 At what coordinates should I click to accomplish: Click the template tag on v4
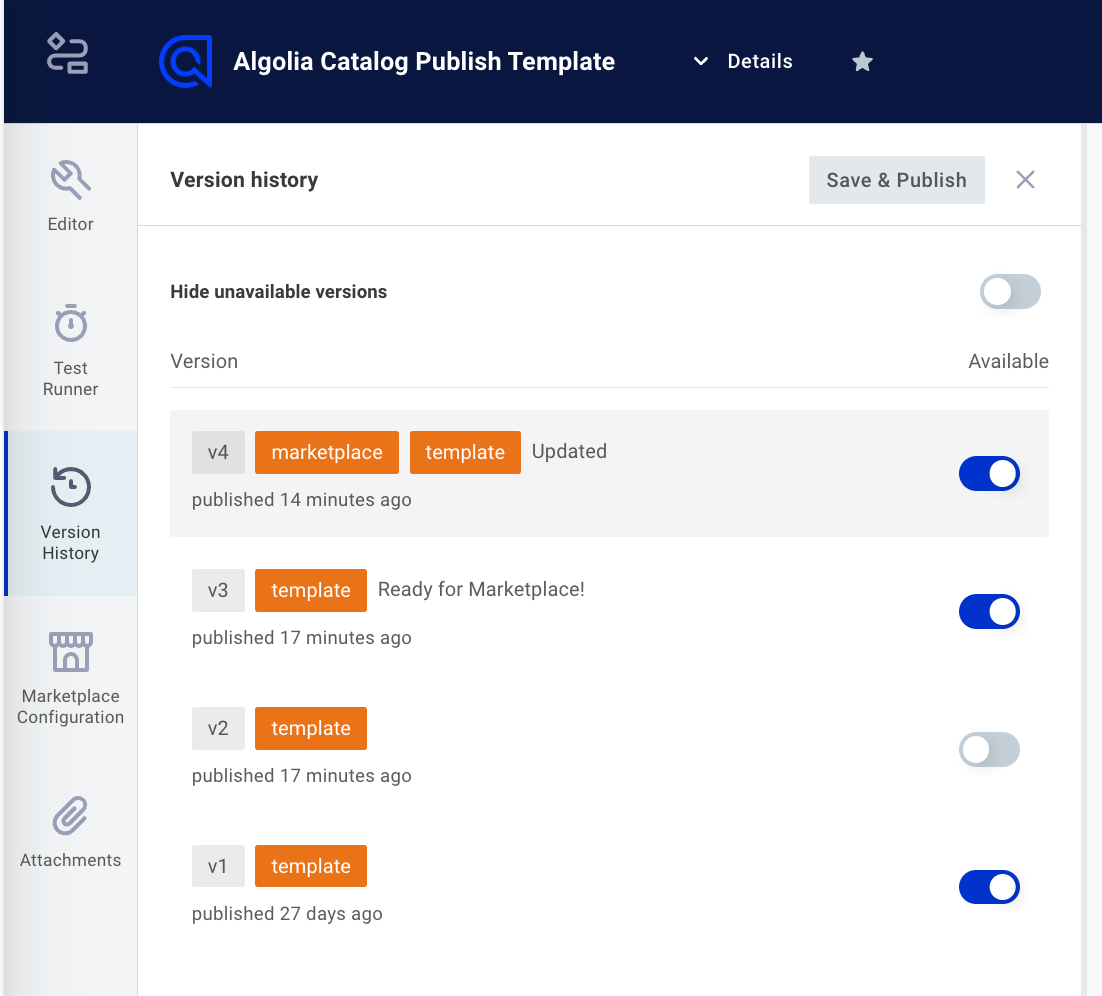465,452
